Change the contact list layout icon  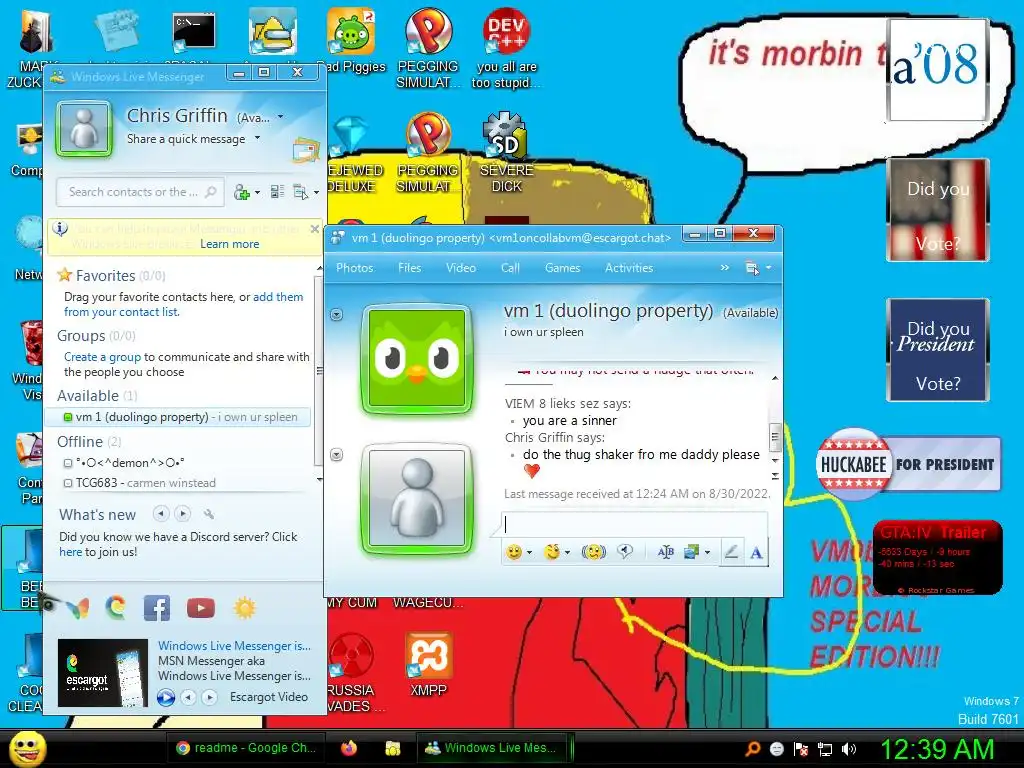[278, 191]
